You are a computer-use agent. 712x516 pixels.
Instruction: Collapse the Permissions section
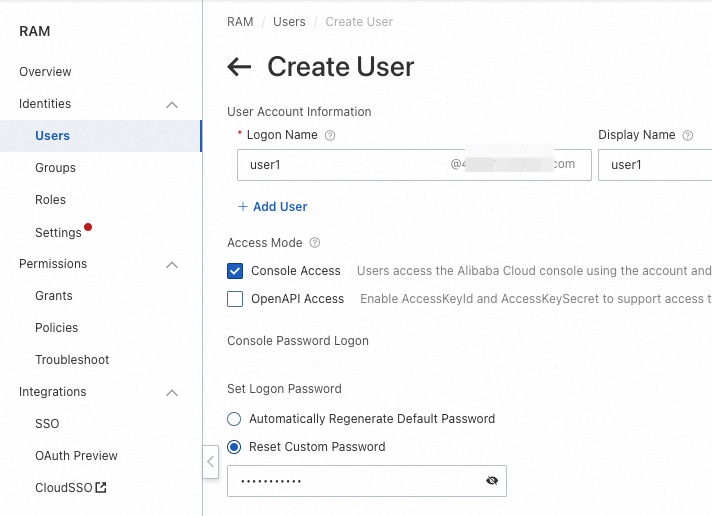tap(172, 264)
